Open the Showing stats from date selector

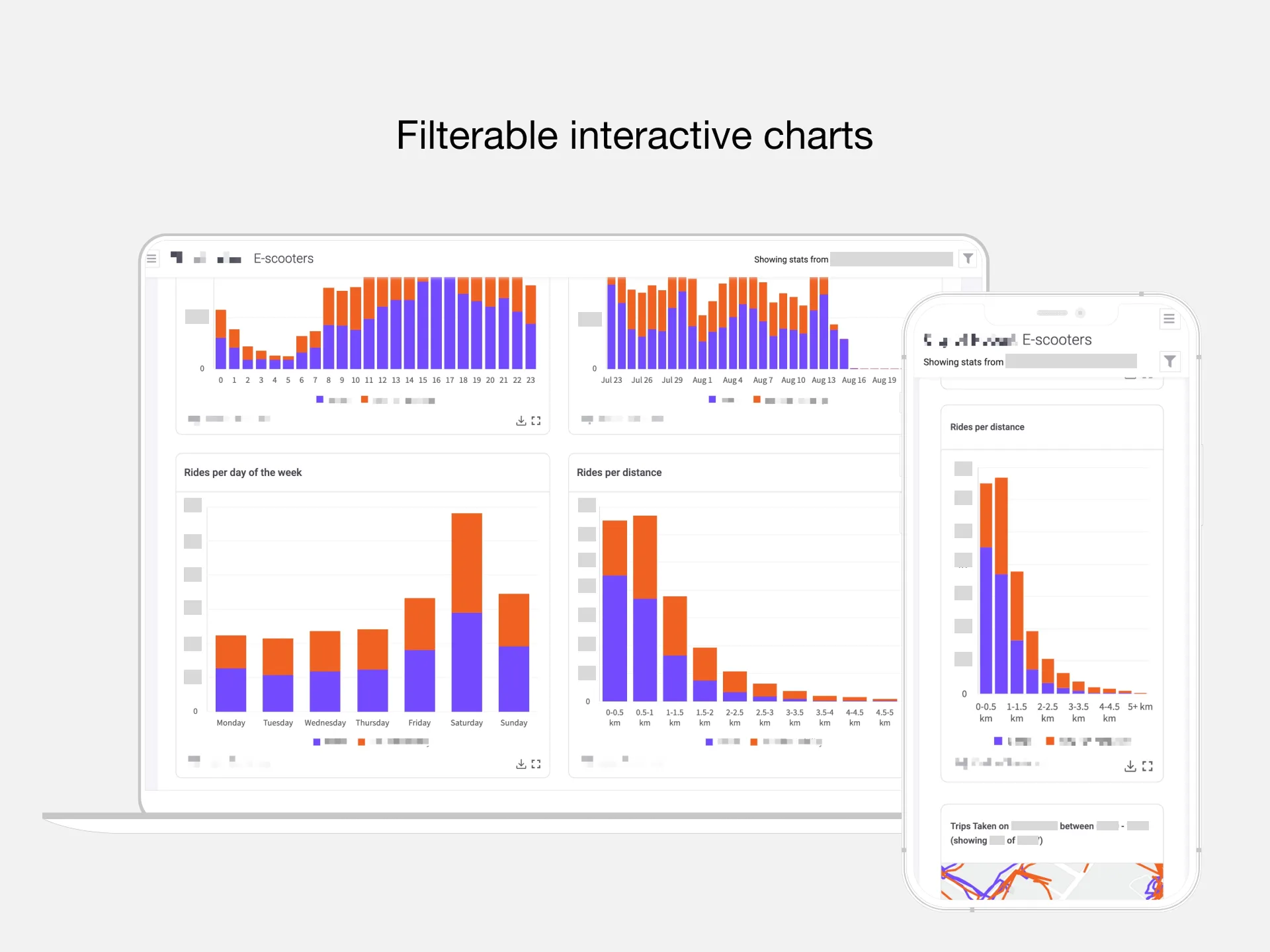(x=892, y=259)
